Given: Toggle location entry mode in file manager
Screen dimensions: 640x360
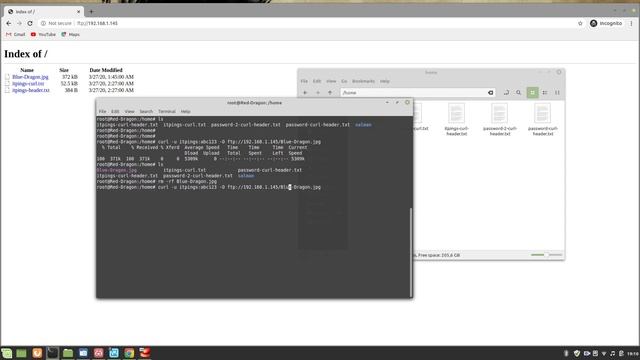Looking at the screenshot, I should tap(506, 93).
